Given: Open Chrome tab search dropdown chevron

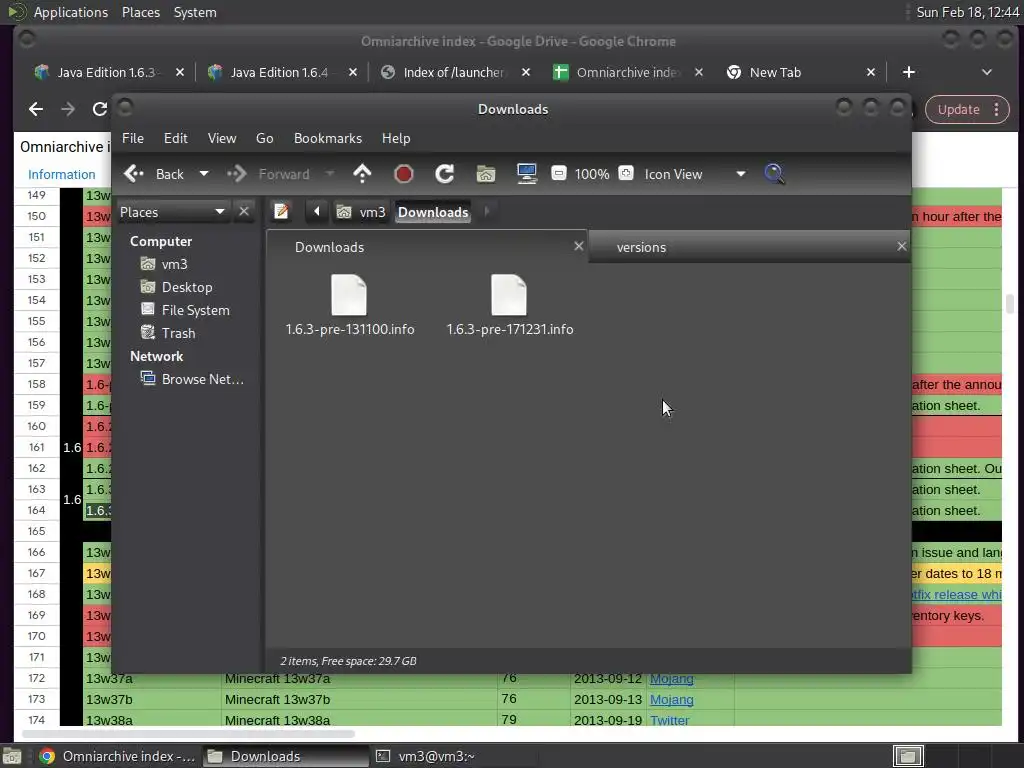Looking at the screenshot, I should point(987,72).
